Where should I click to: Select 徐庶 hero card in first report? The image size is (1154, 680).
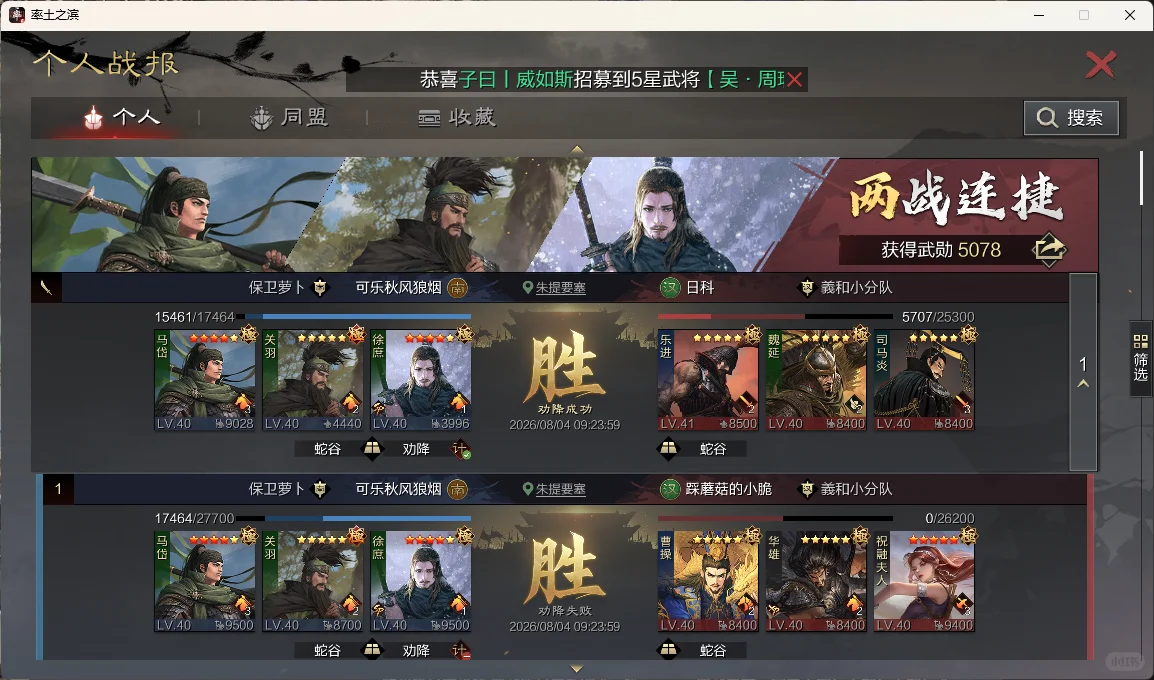coord(421,380)
